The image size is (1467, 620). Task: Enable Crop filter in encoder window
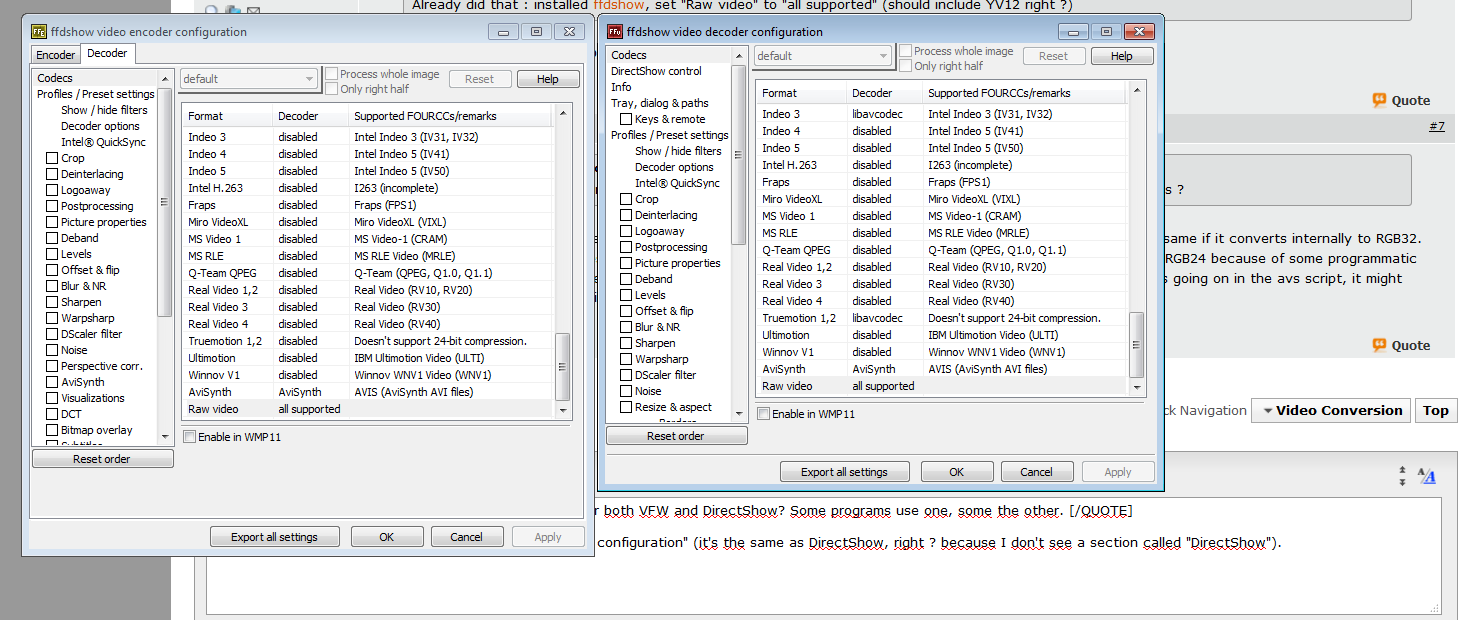(x=52, y=158)
